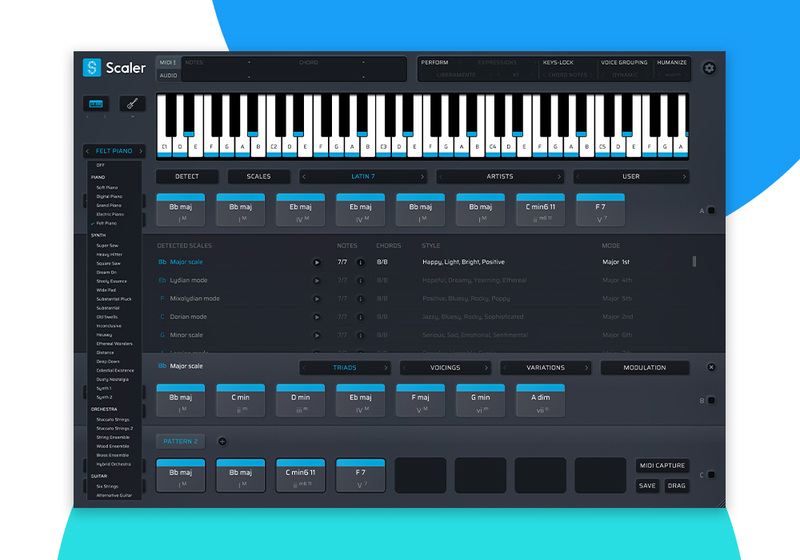The height and width of the screenshot is (560, 800).
Task: Choose Dusty Nostalgia synth
Action: click(x=112, y=379)
